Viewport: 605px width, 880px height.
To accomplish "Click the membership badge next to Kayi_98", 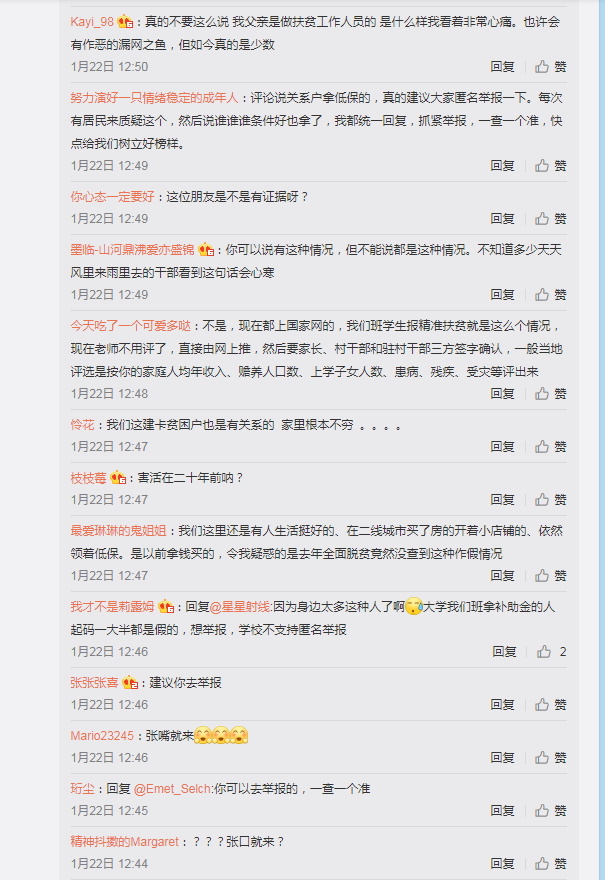I will [x=126, y=22].
